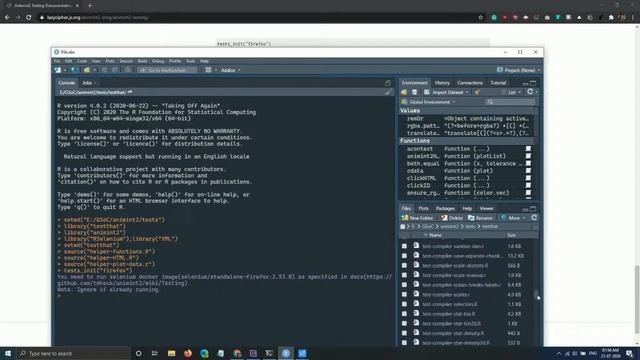
Task: Click the arrow icon beside the Console working directory path
Action: (130, 92)
